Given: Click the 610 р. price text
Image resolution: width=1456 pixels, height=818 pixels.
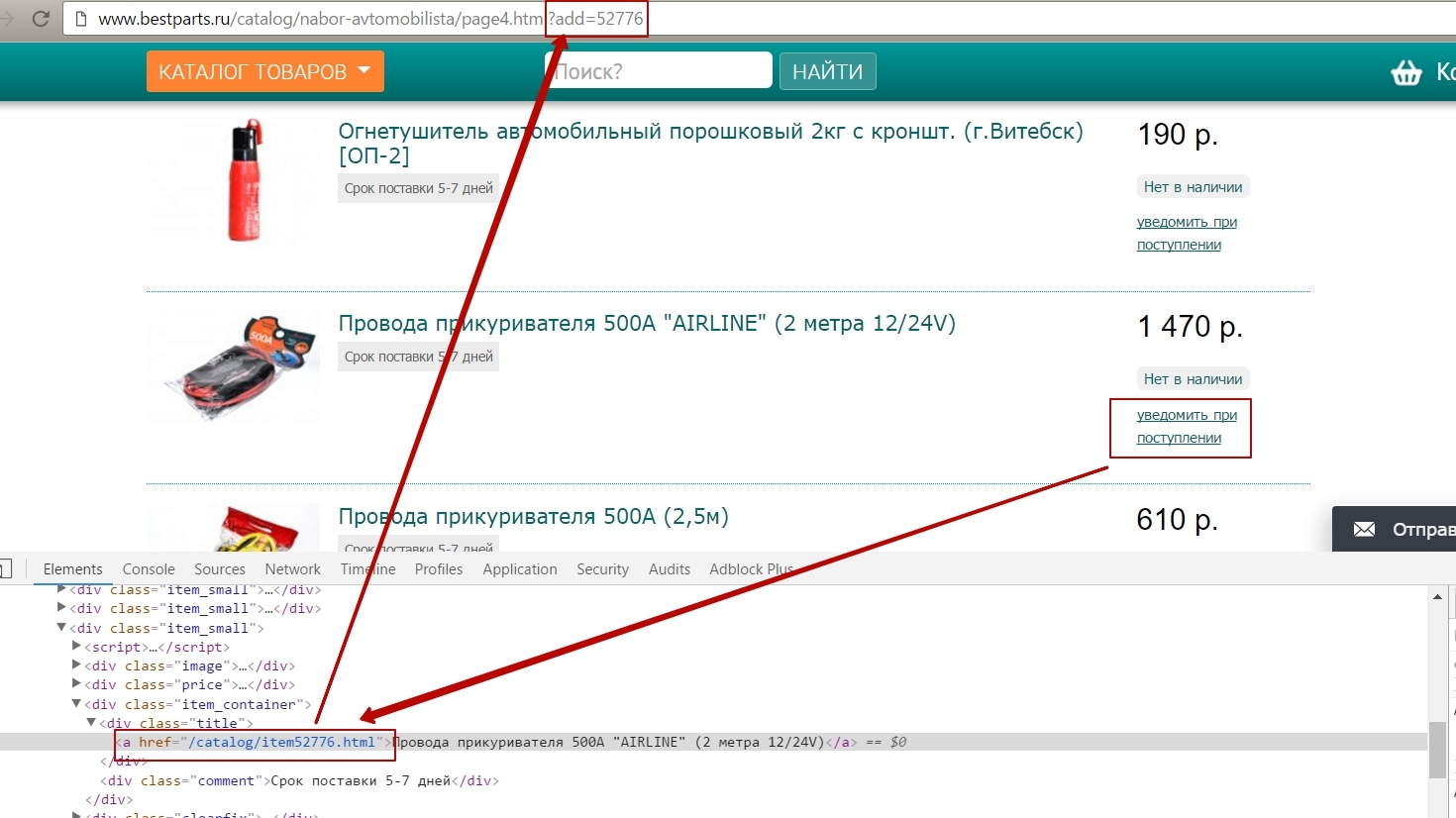Looking at the screenshot, I should [x=1177, y=520].
